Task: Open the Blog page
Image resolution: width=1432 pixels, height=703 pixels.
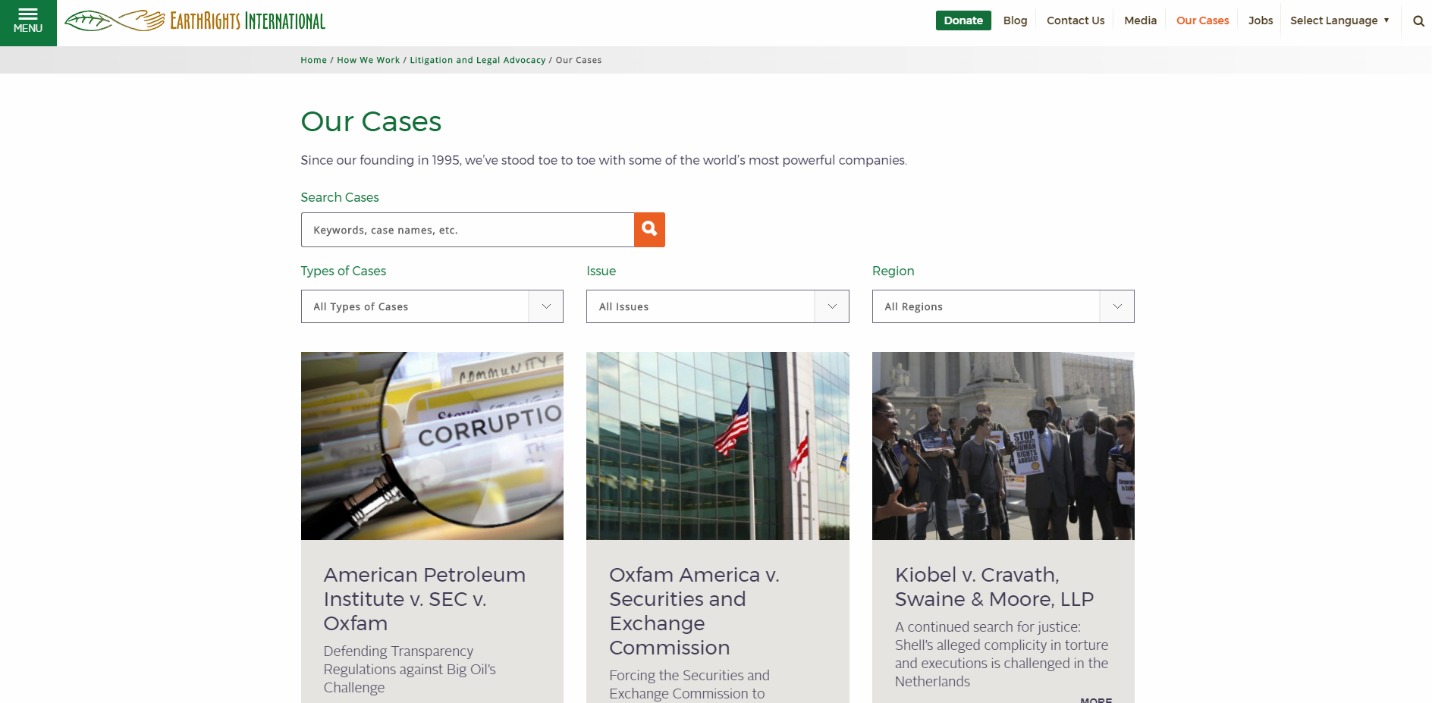Action: click(x=1015, y=21)
